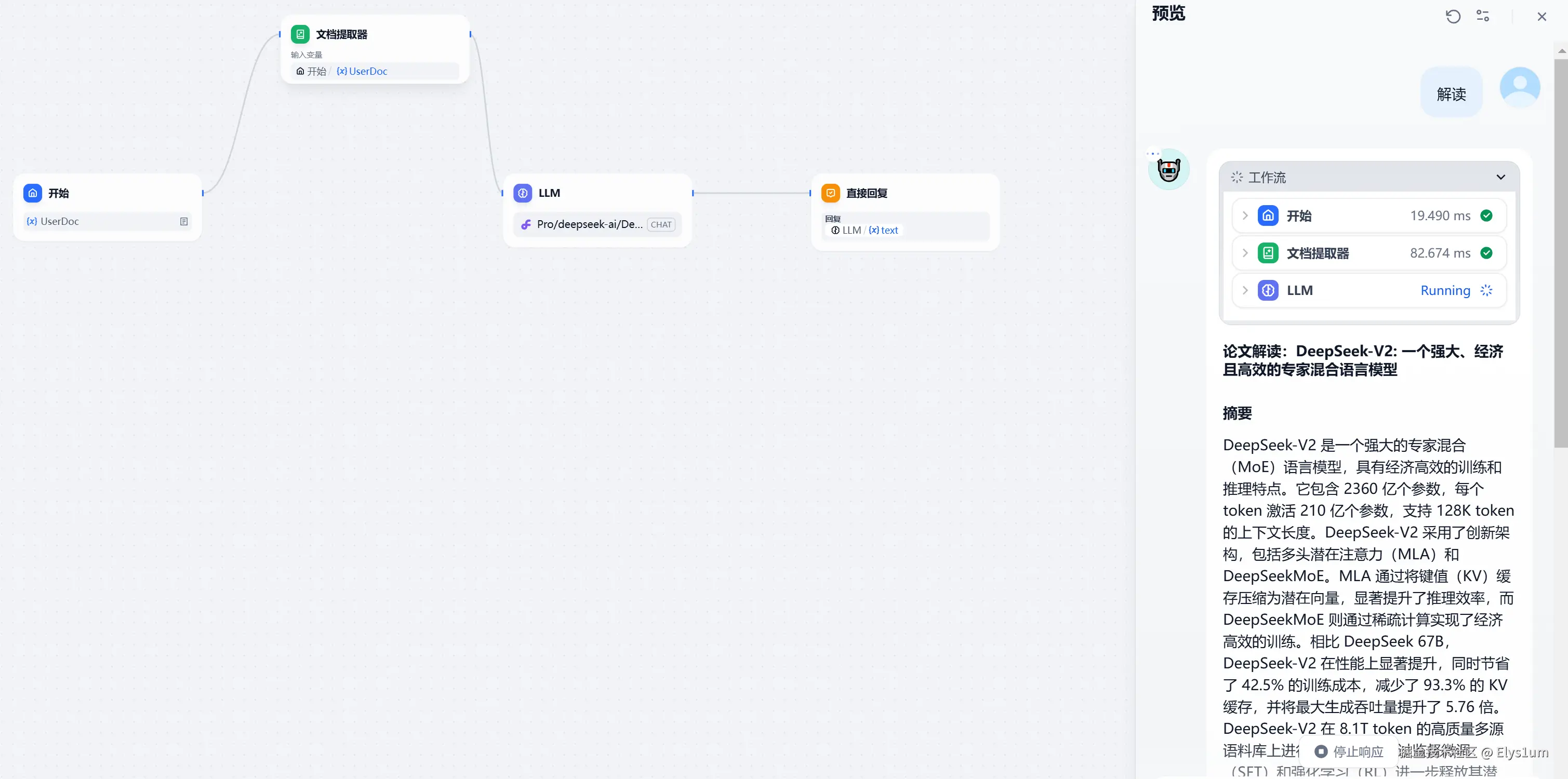Click the Pro/deepseek-ai model name in LLM node
Screen dimensions: 1568x779
pyautogui.click(x=590, y=224)
